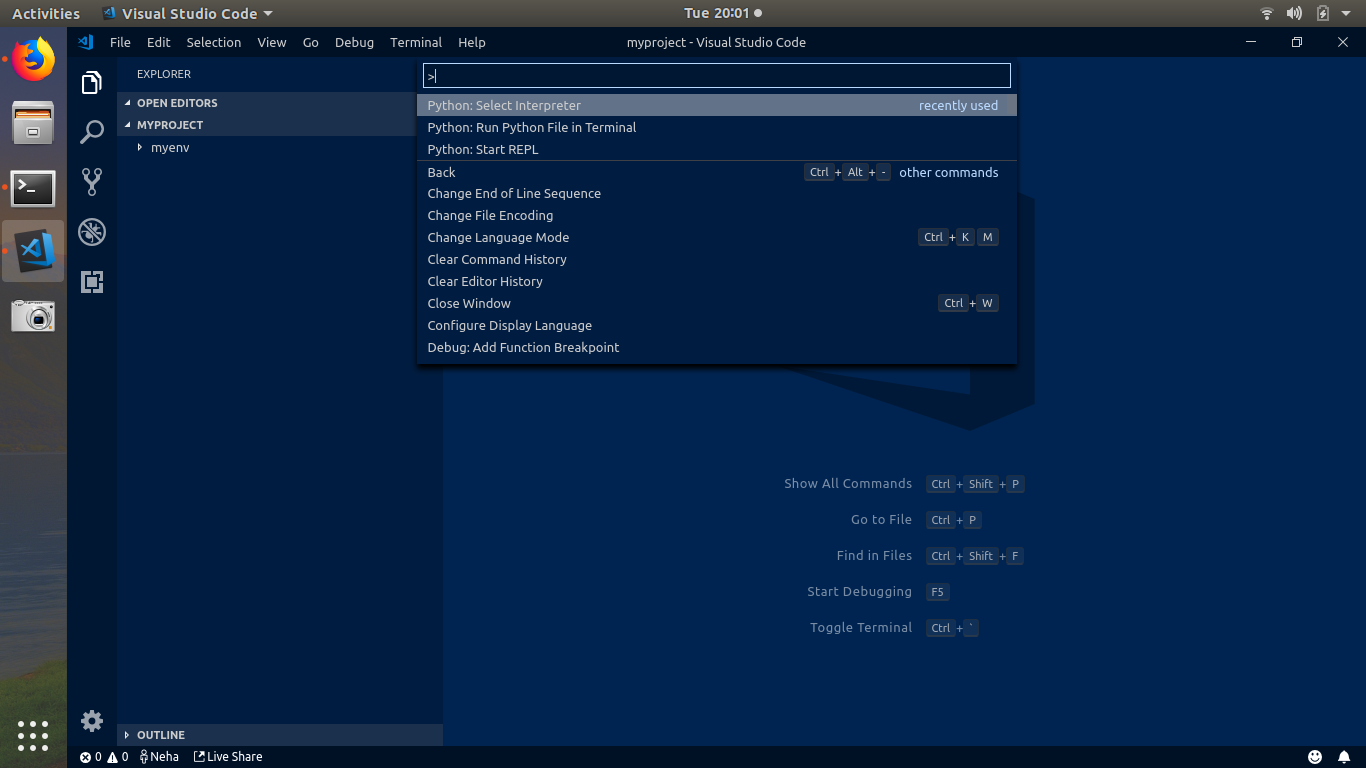Start Live Share from the status bar
The image size is (1366, 768).
click(228, 757)
